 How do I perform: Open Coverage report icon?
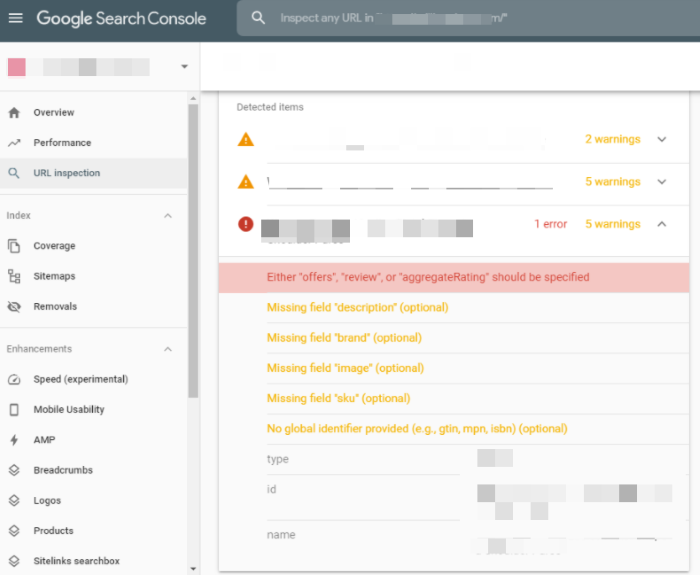tap(14, 246)
